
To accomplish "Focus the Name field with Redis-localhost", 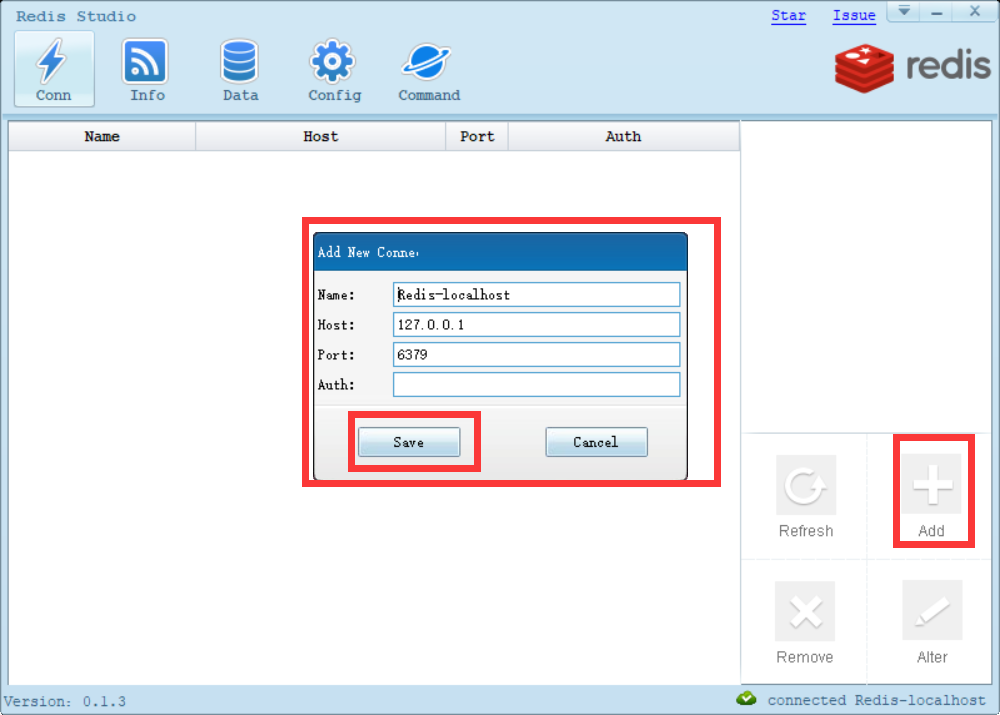I will (536, 295).
